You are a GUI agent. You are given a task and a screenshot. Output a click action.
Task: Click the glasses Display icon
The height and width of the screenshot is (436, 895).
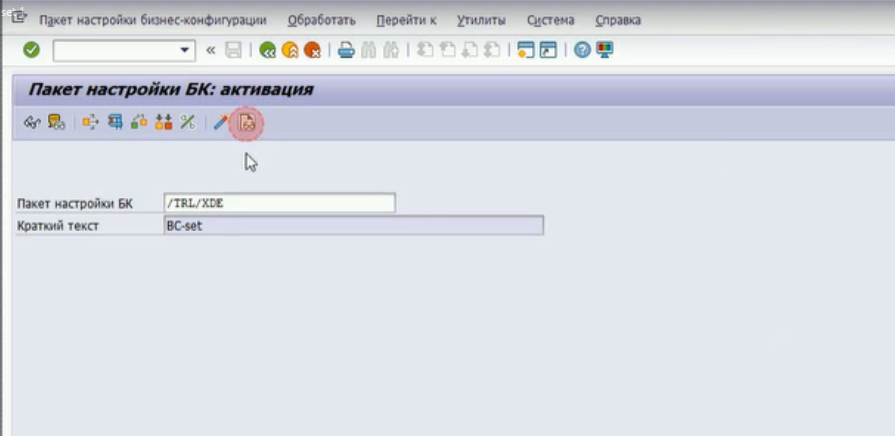coord(31,122)
